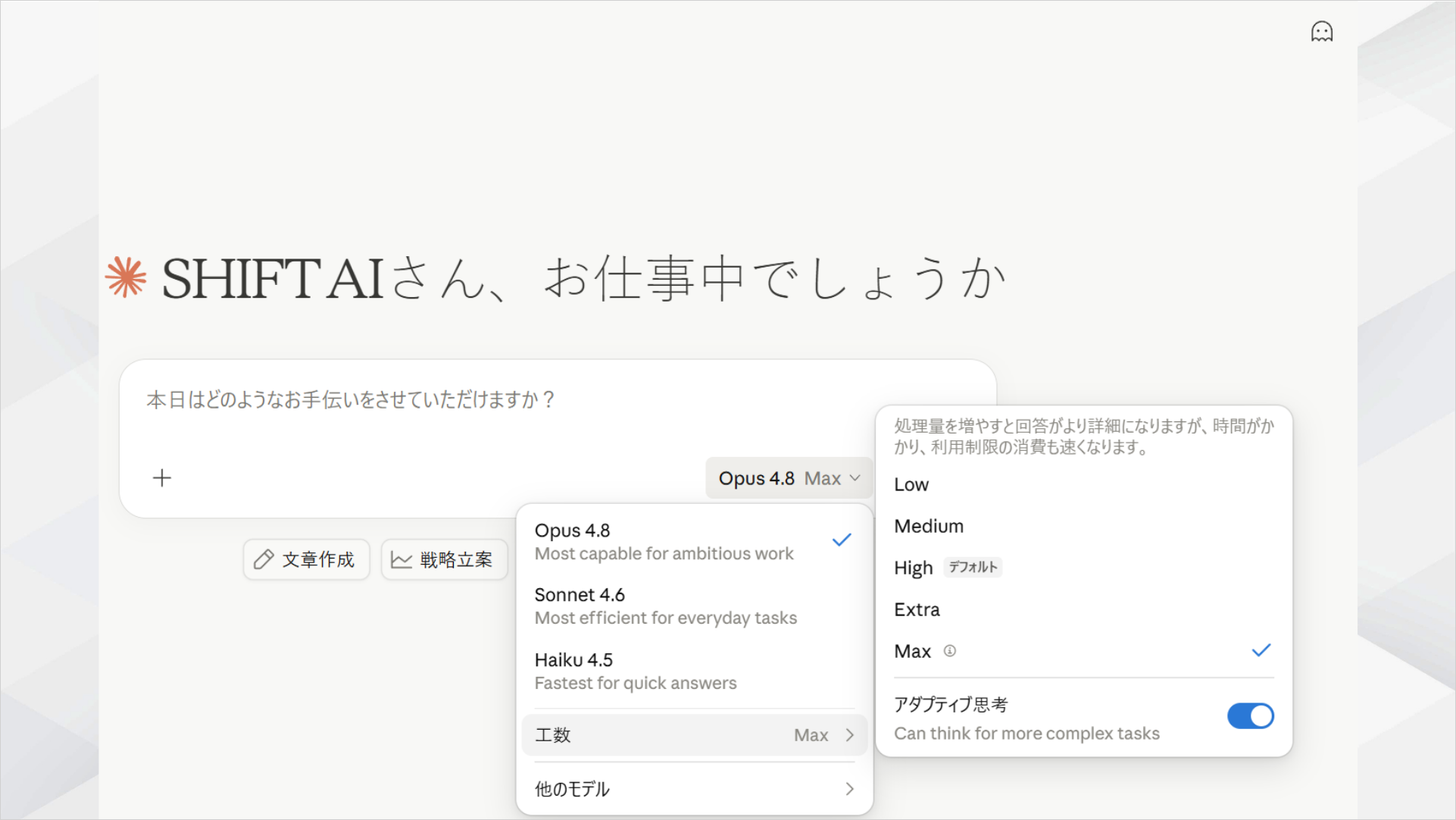
Task: Click the effort description text 処理量を増やすと
Action: pos(1083,437)
